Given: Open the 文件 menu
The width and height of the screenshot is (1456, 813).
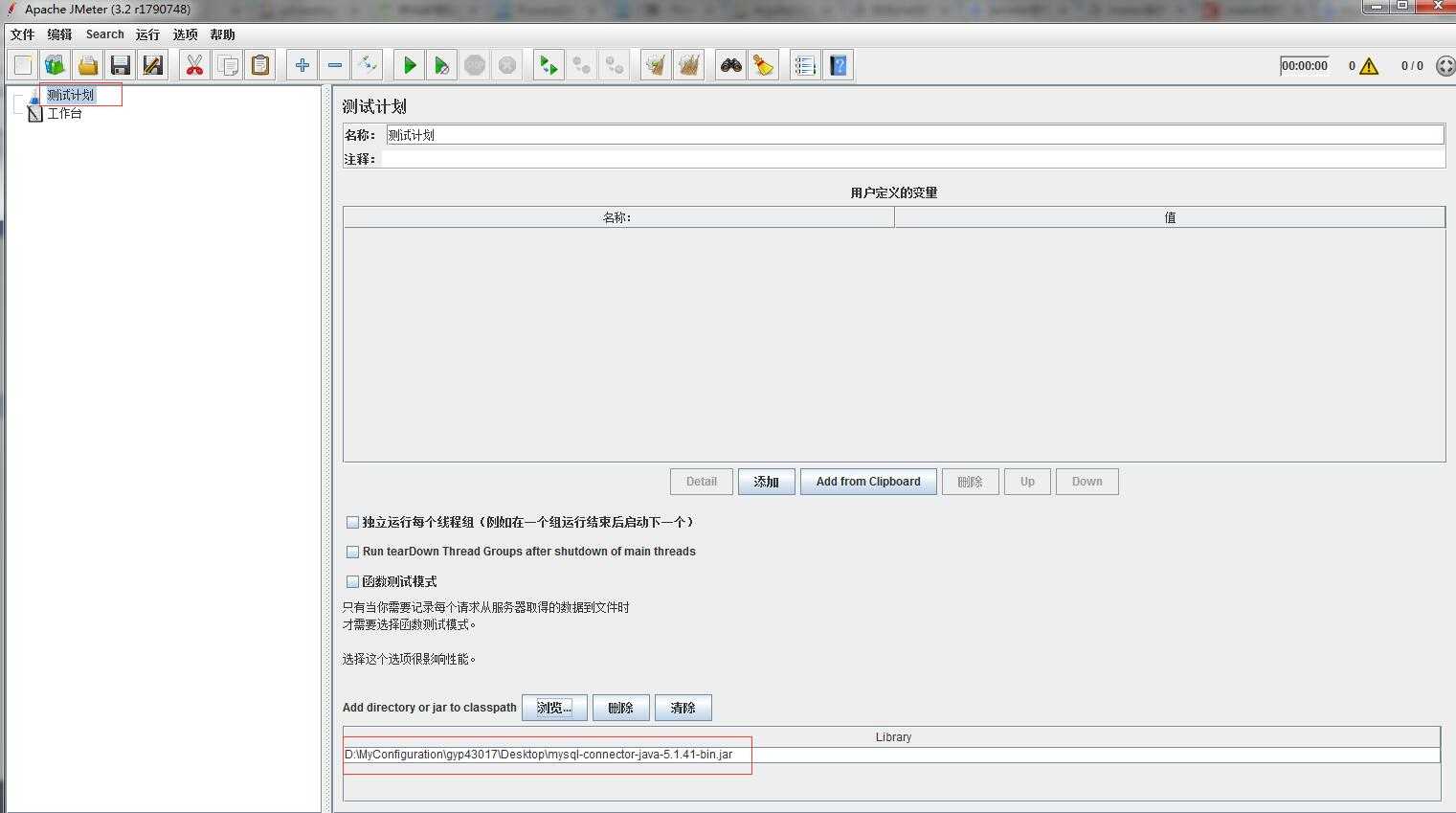Looking at the screenshot, I should 23,34.
